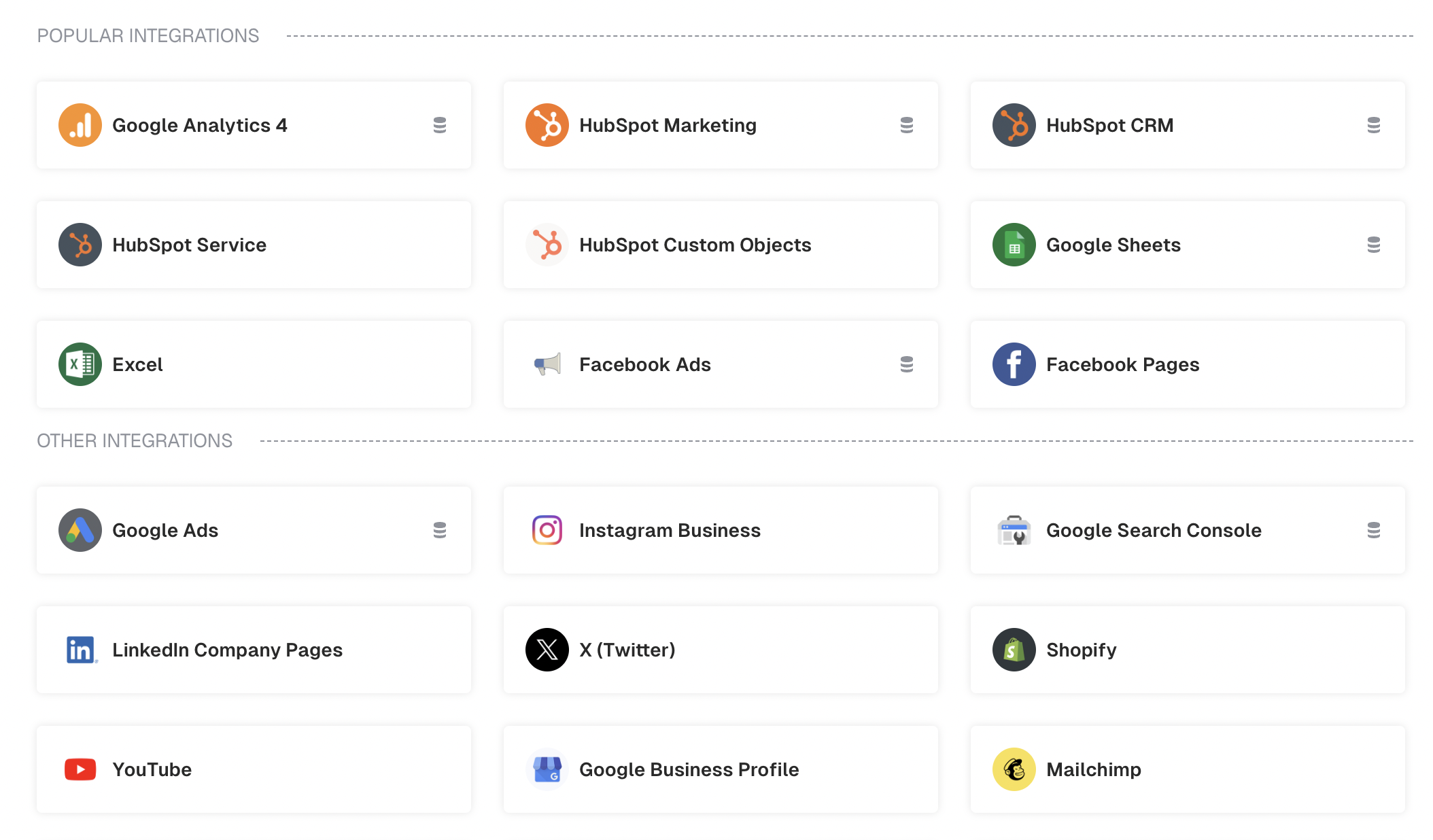Click the YouTube play icon
Viewport: 1433px width, 840px height.
coord(80,769)
